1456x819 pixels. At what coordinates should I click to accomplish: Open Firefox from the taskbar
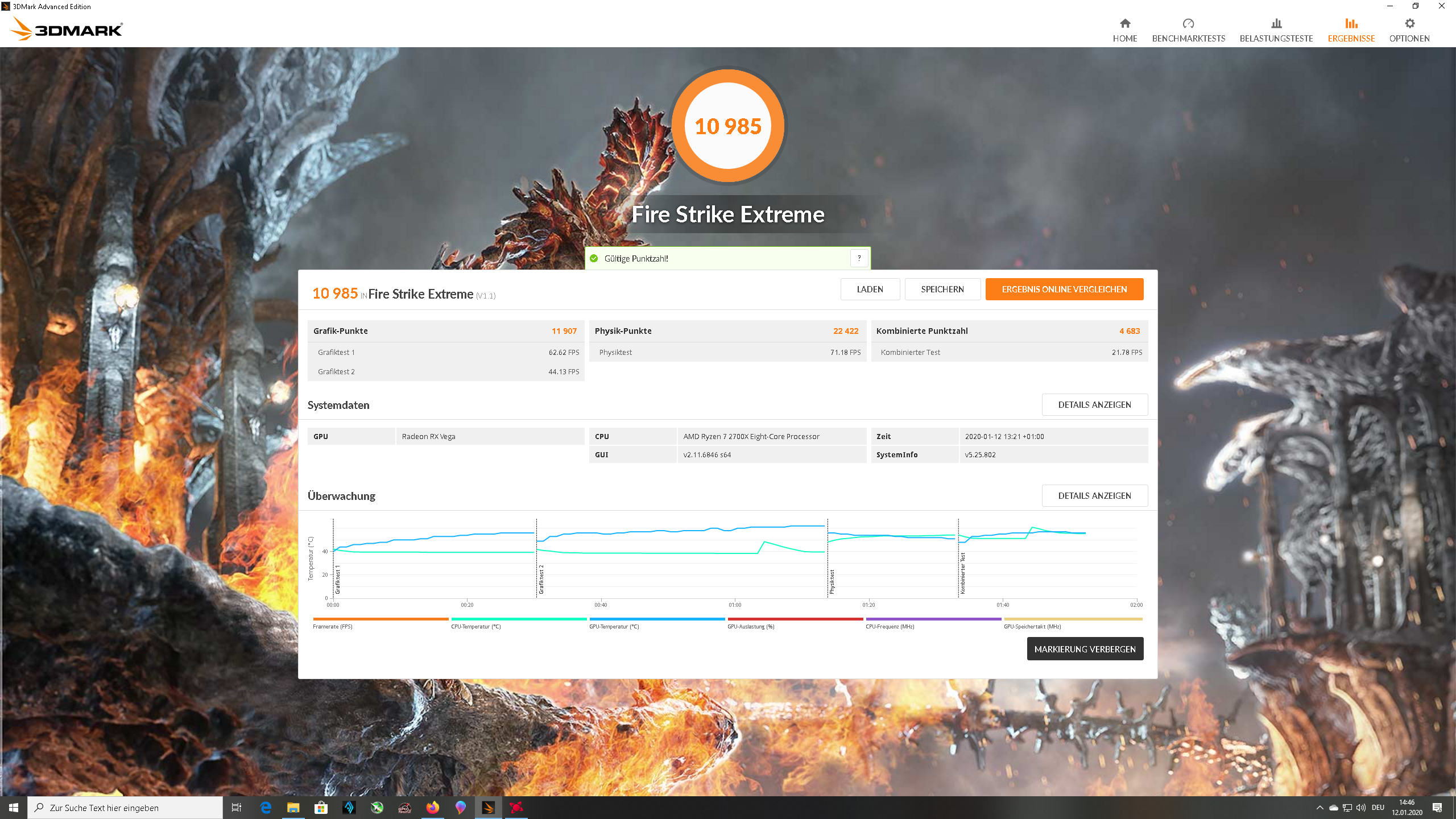click(432, 808)
